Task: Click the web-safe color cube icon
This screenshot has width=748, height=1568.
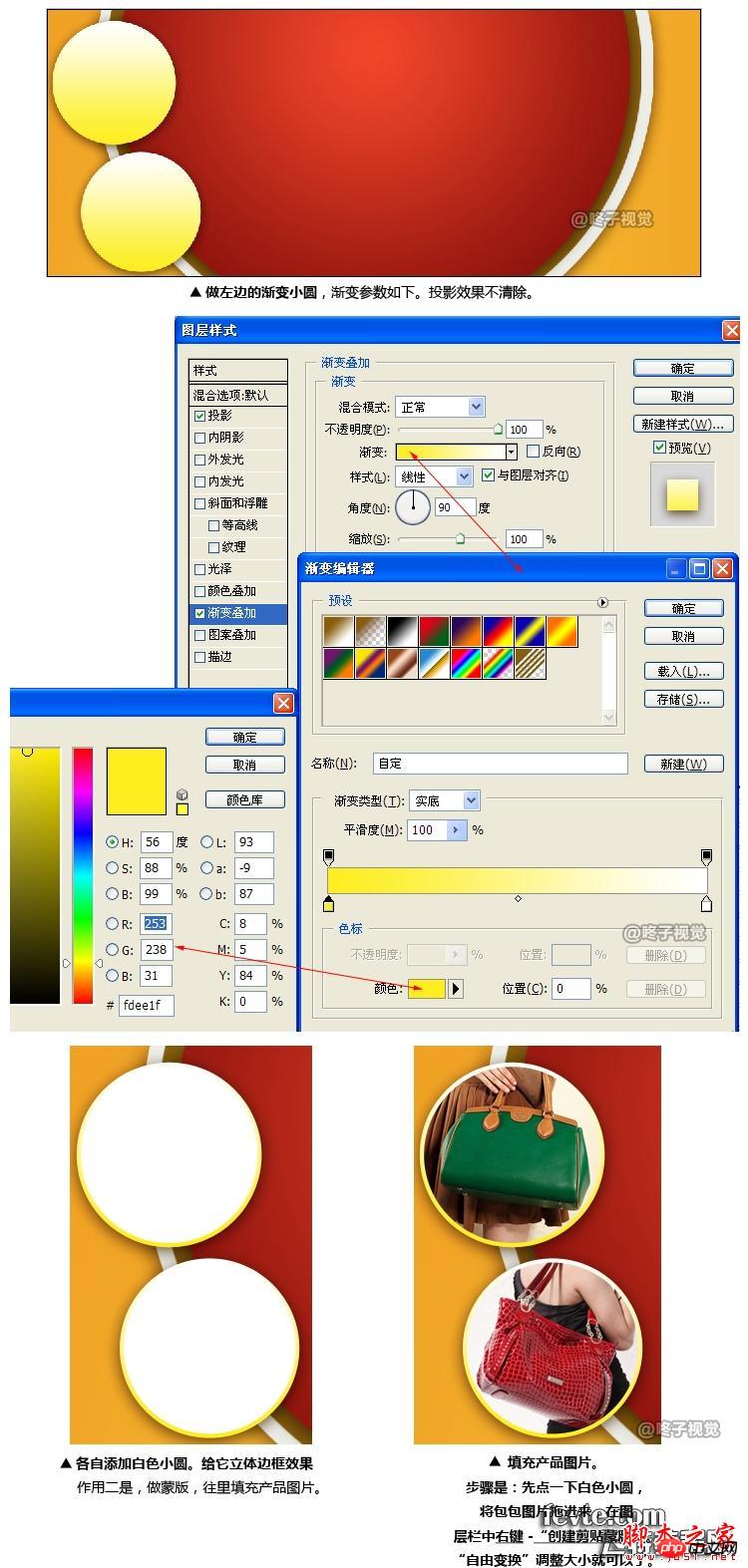Action: pyautogui.click(x=182, y=794)
